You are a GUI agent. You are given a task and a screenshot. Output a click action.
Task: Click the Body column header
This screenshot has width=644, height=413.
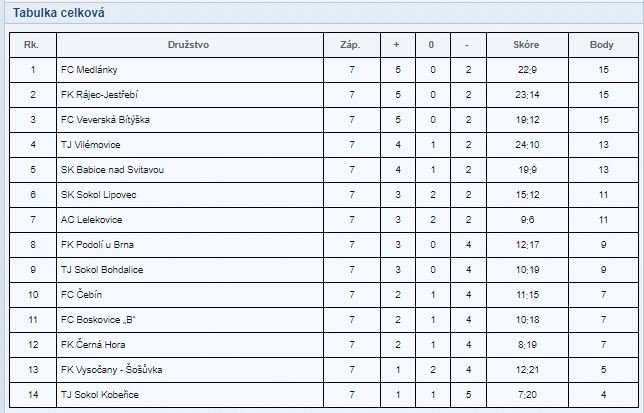(602, 45)
